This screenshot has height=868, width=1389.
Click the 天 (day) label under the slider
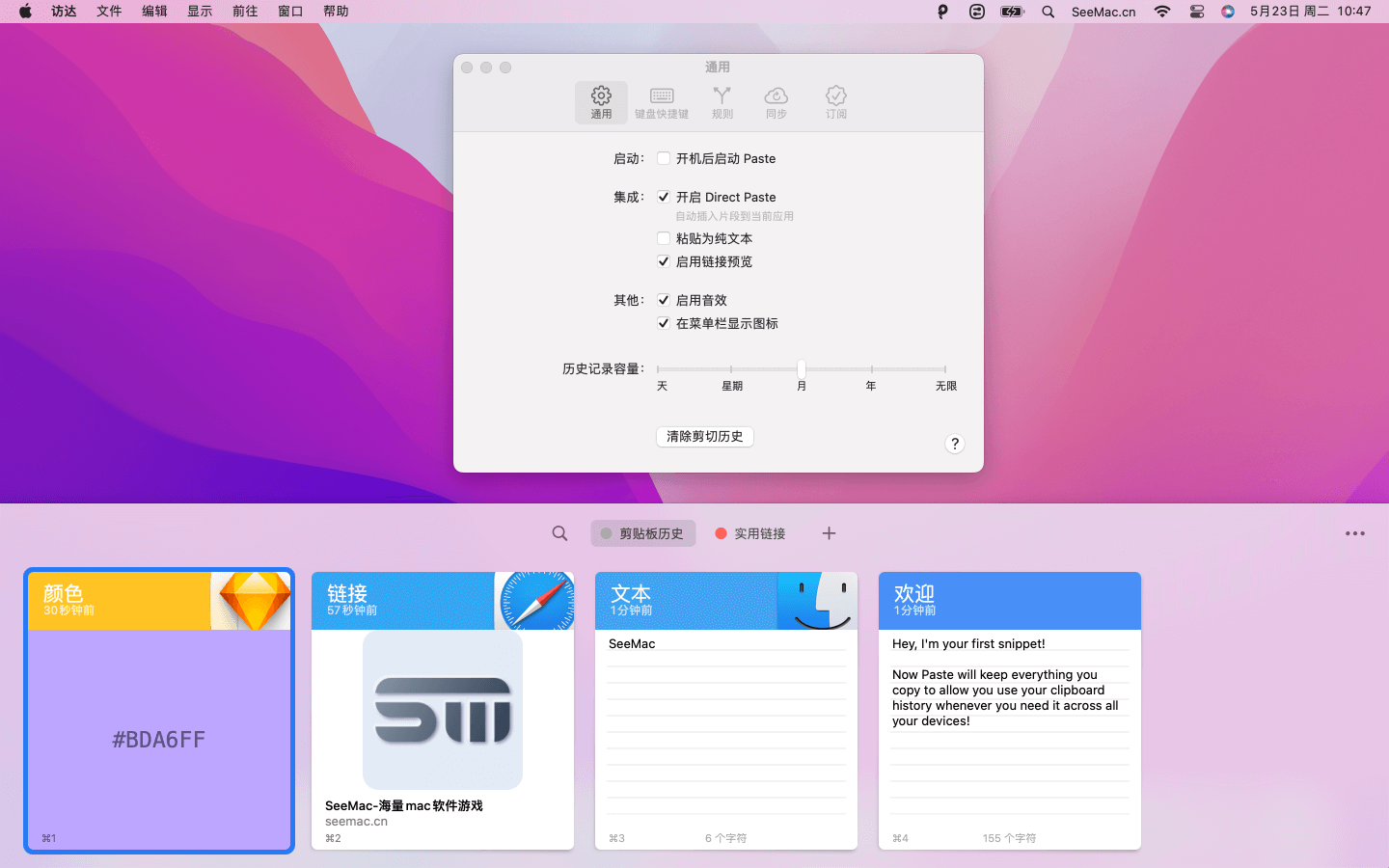[662, 386]
